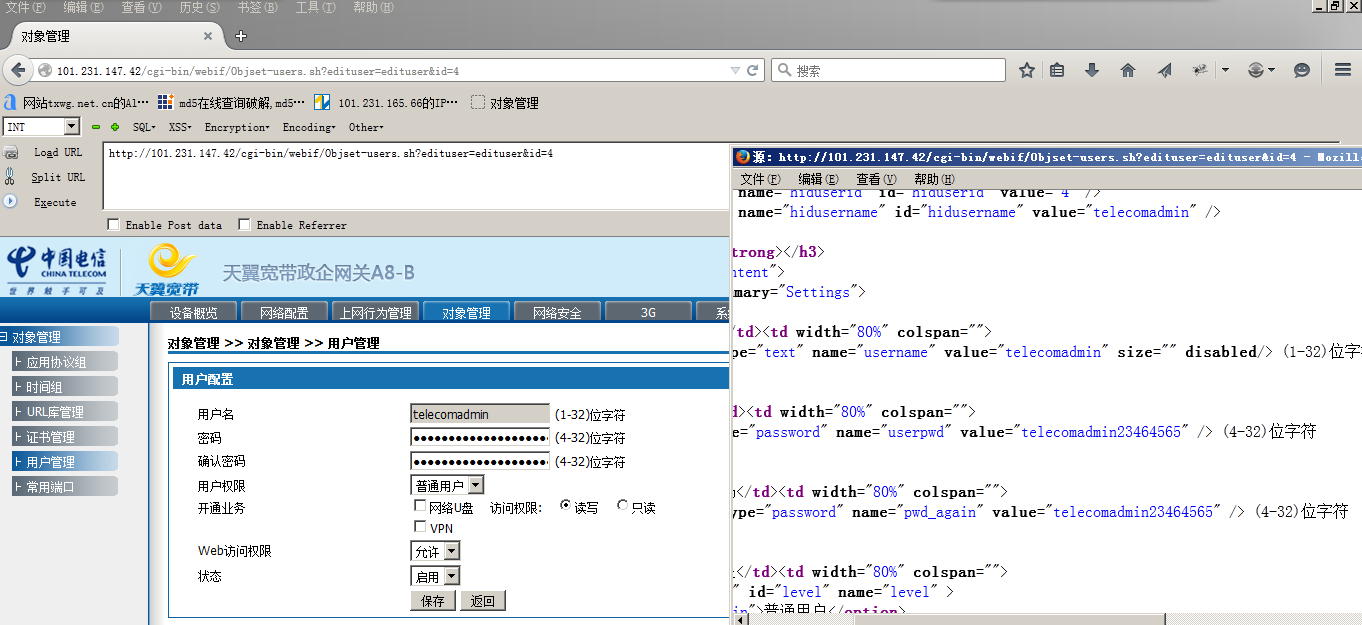Open the 网站txwg.net.cn bookmark
1362x625 pixels.
77,103
